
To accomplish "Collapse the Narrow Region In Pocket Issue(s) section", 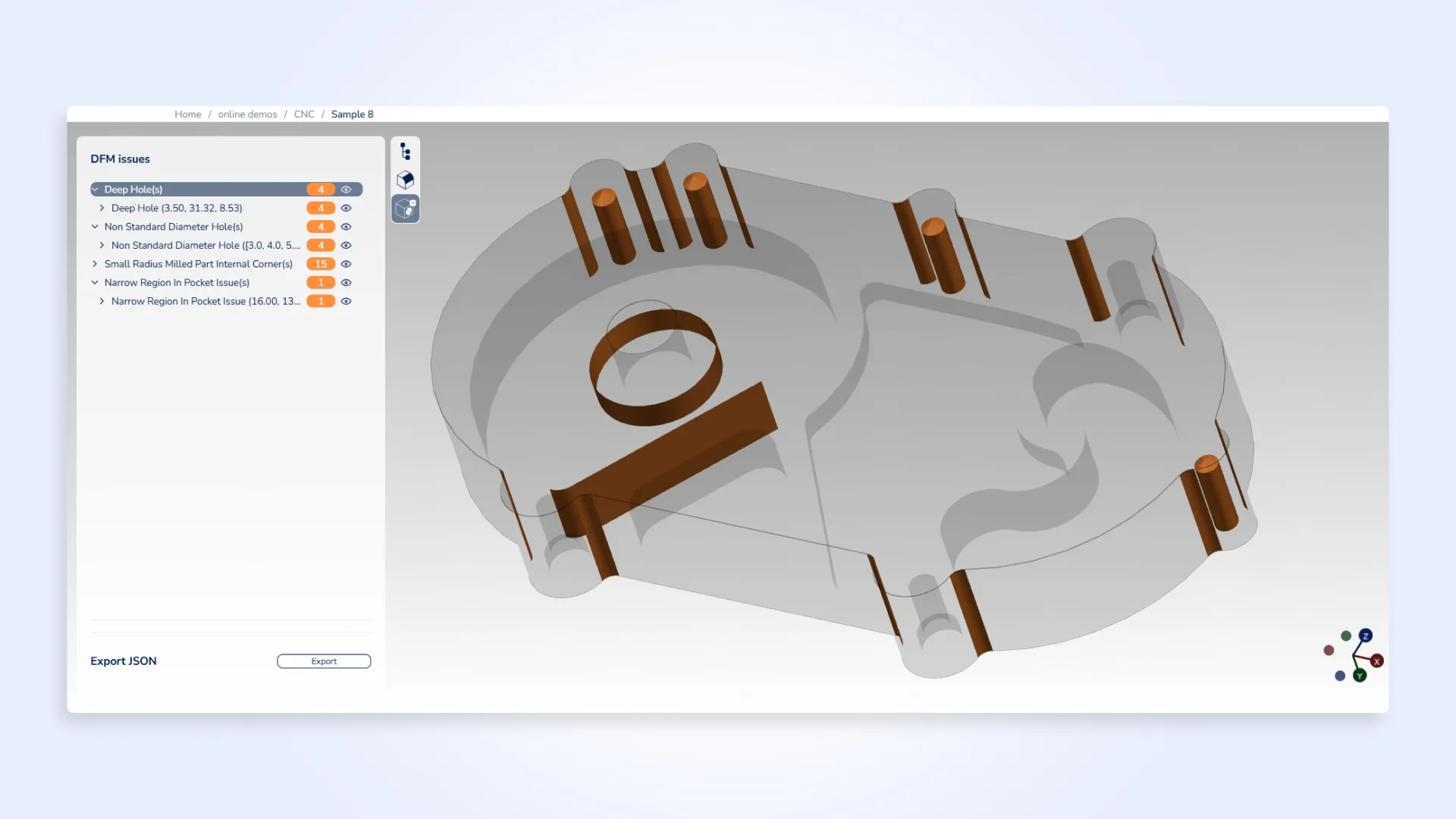I will 95,282.
